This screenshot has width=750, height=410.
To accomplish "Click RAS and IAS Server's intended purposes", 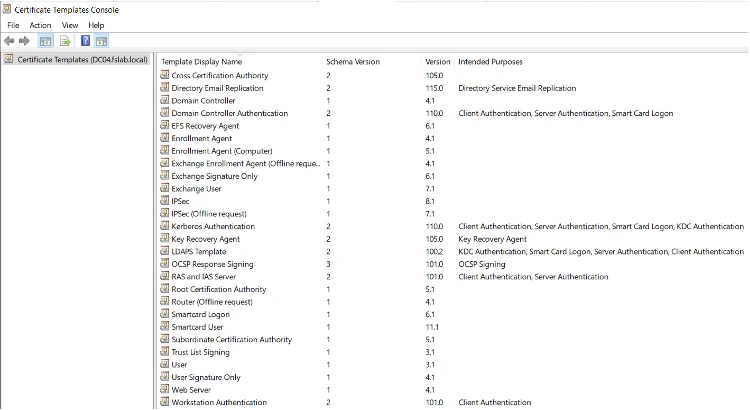I will [533, 277].
